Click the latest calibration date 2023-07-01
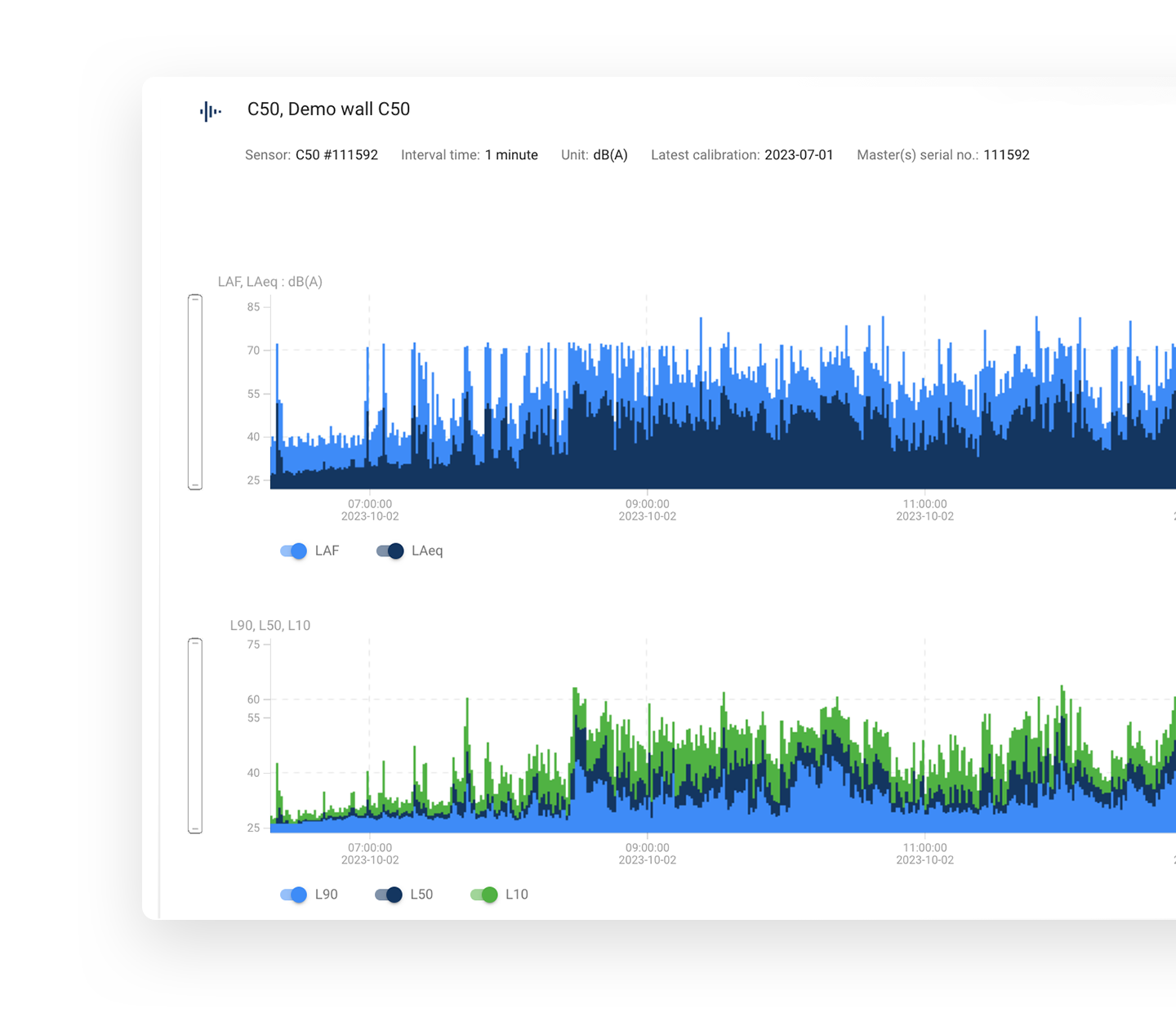 799,155
